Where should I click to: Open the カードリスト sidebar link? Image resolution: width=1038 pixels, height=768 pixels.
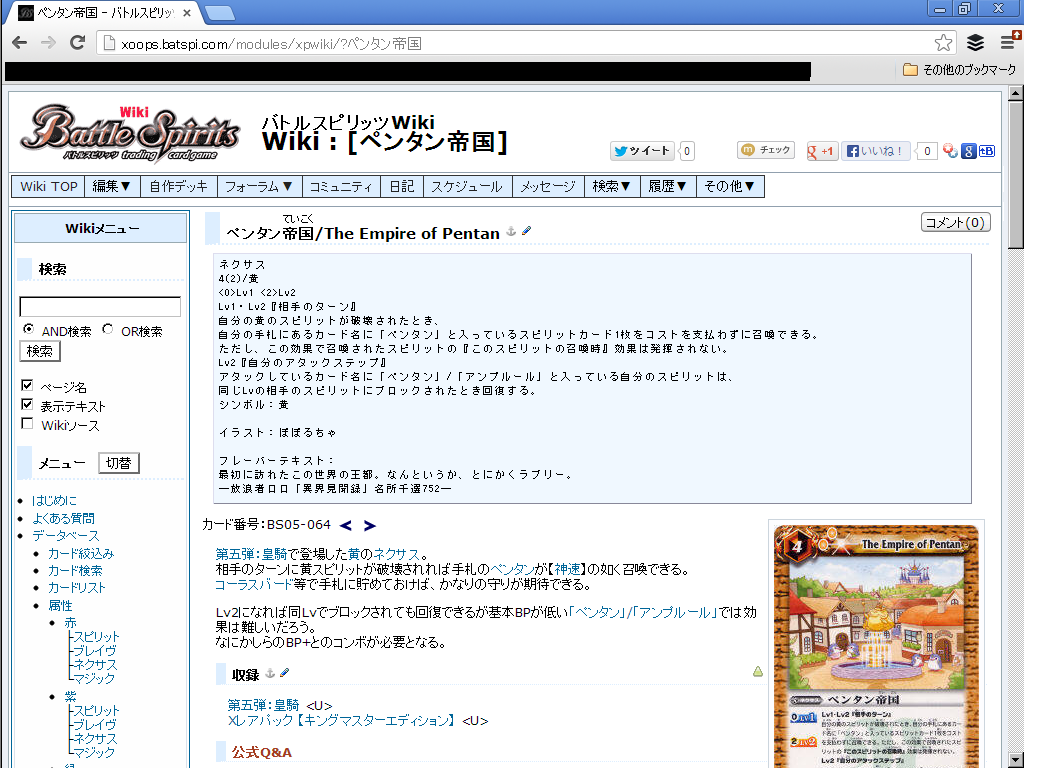click(x=77, y=588)
